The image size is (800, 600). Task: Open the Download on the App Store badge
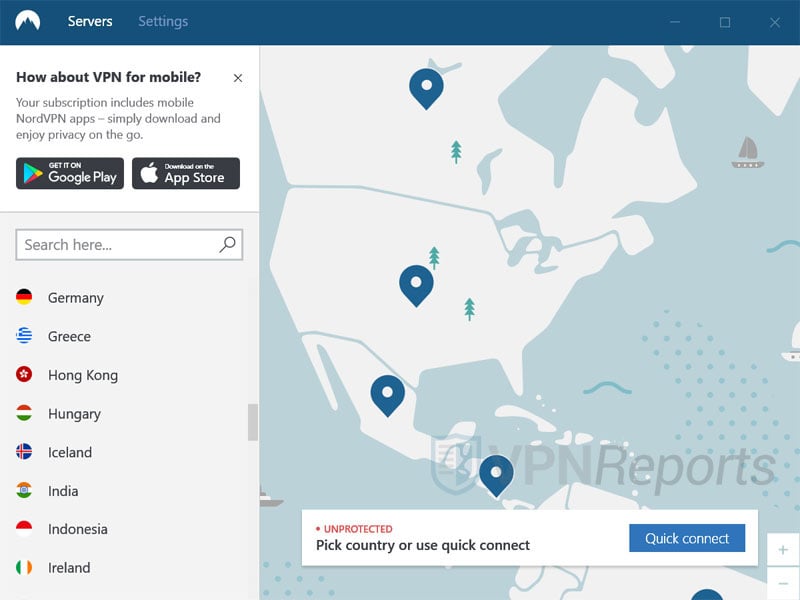point(186,173)
